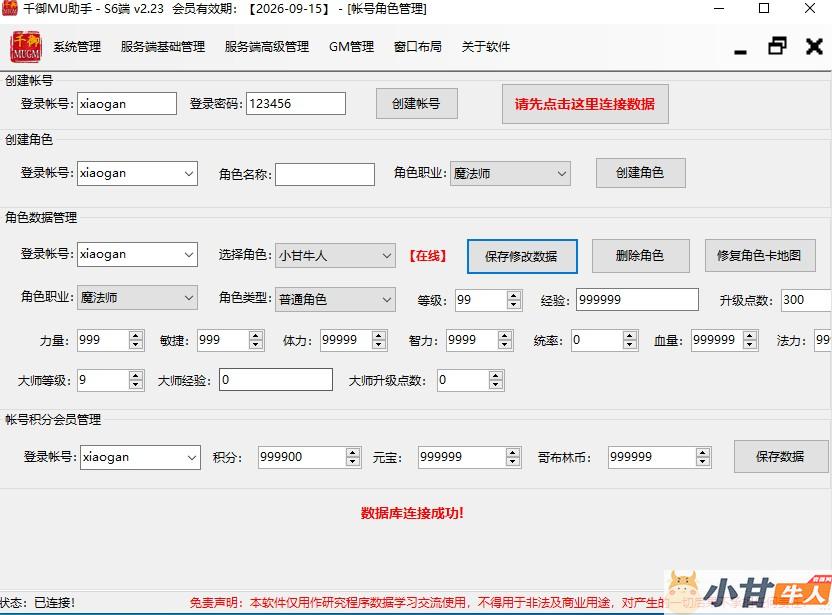Click the 体力 stepper arrows

[379, 340]
